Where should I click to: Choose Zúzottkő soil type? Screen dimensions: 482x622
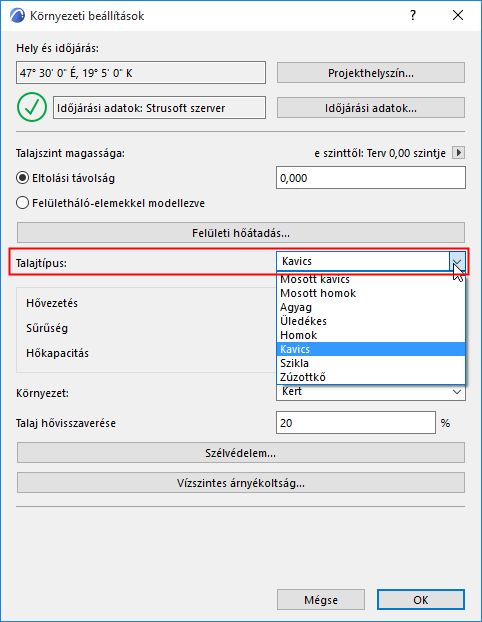tap(371, 377)
